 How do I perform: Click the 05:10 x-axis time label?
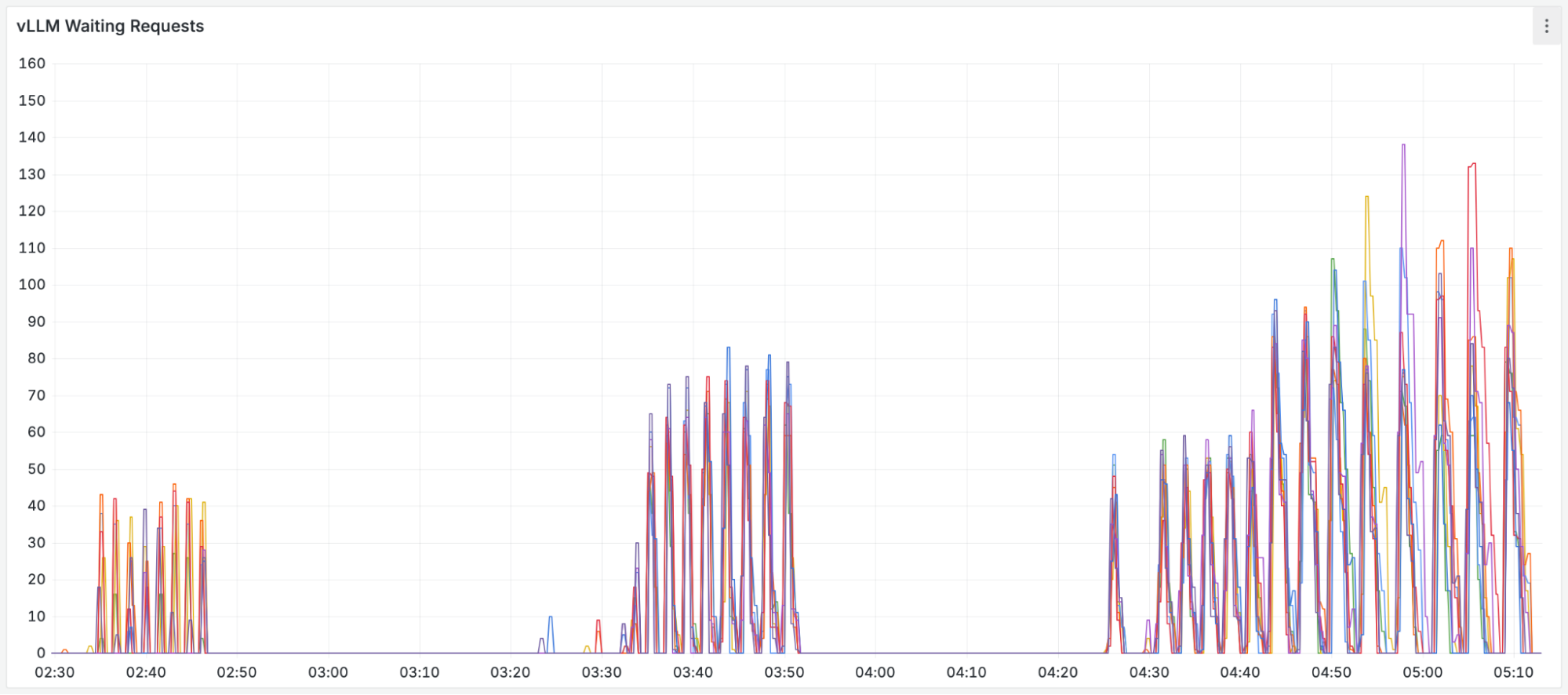coord(1513,672)
